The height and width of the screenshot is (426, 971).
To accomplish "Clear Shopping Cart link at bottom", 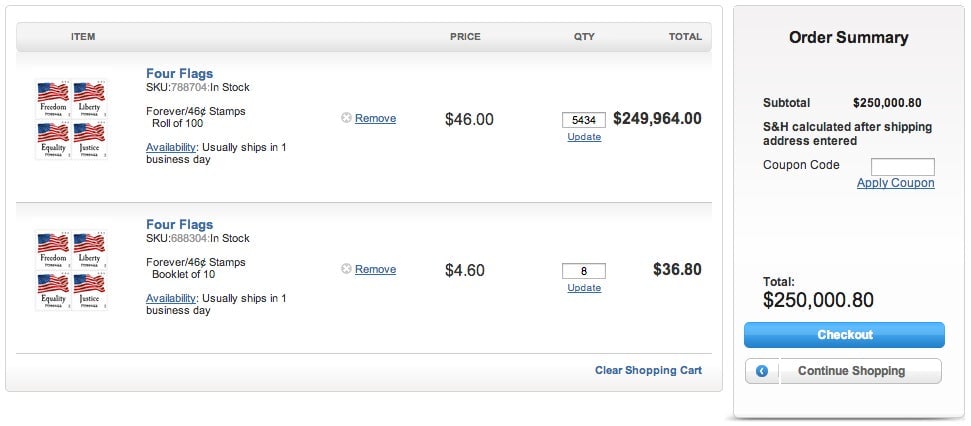I will point(648,370).
